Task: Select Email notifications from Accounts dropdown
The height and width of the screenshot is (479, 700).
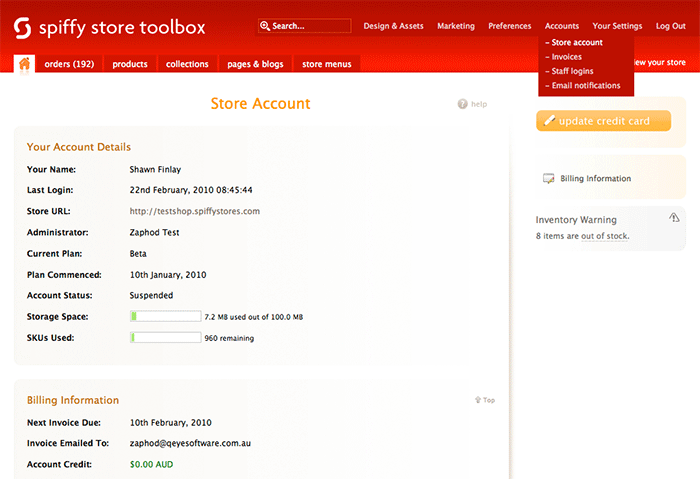Action: (586, 85)
